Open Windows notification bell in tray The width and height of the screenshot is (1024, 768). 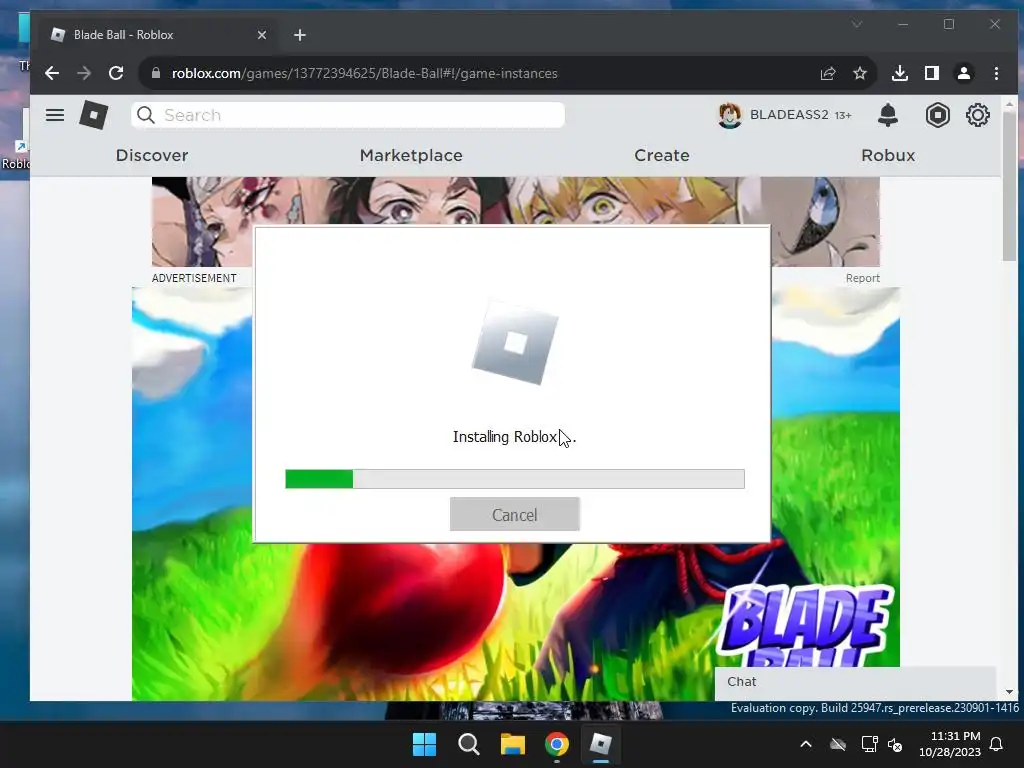coord(997,744)
